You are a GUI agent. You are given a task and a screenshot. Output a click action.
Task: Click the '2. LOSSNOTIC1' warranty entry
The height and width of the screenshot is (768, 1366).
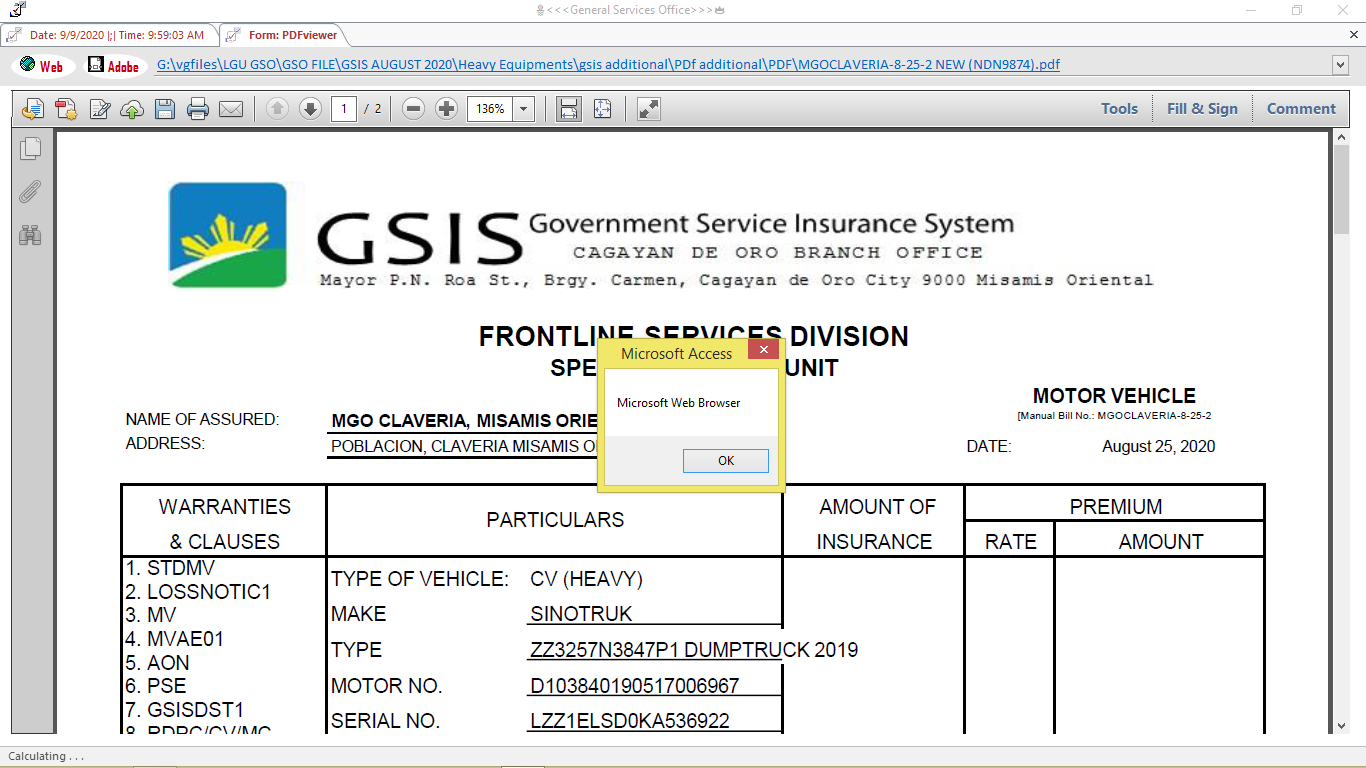coord(198,592)
